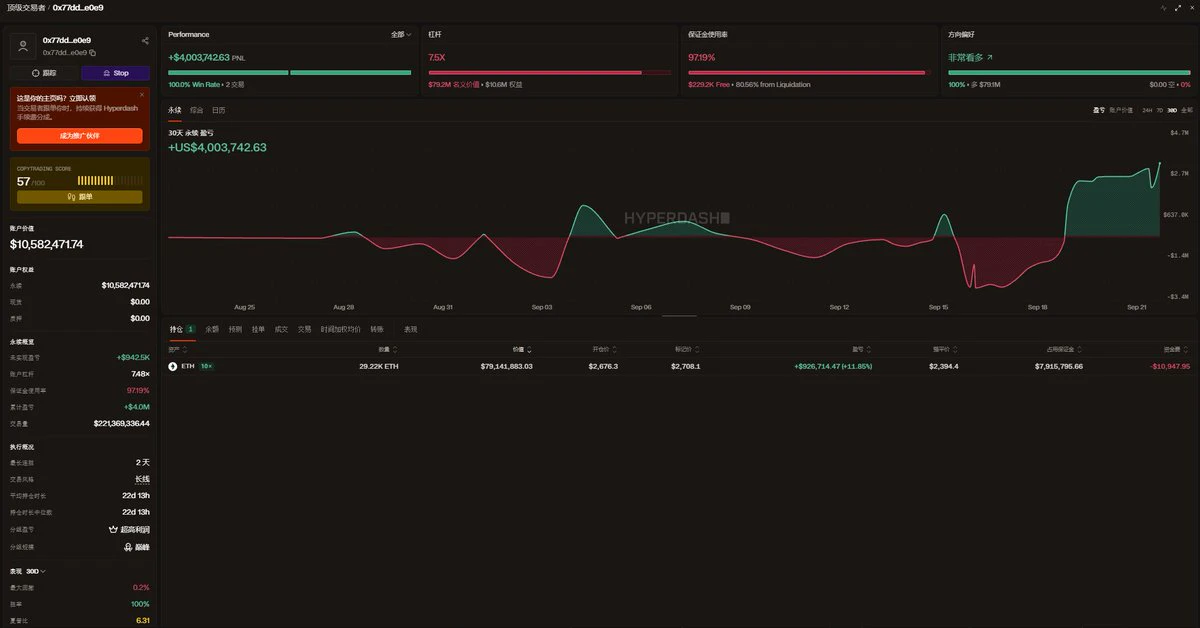The height and width of the screenshot is (628, 1200).
Task: Click the arrow icon next to 非常看多
Action: (990, 58)
